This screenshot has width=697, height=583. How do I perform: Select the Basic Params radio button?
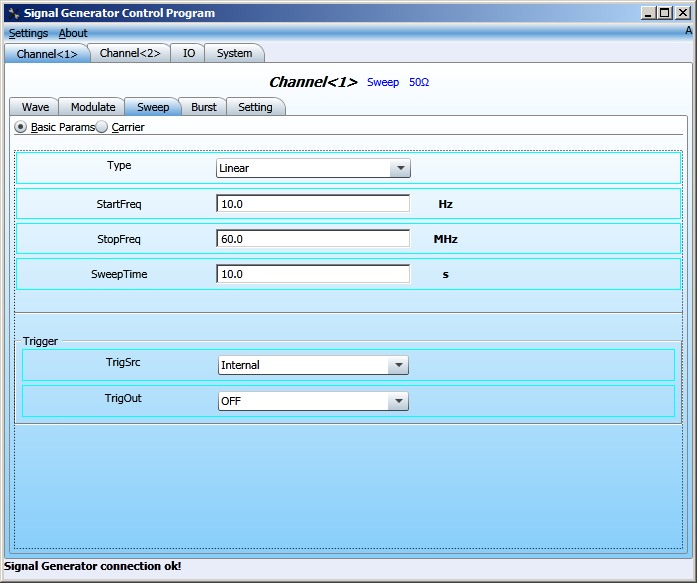point(21,127)
